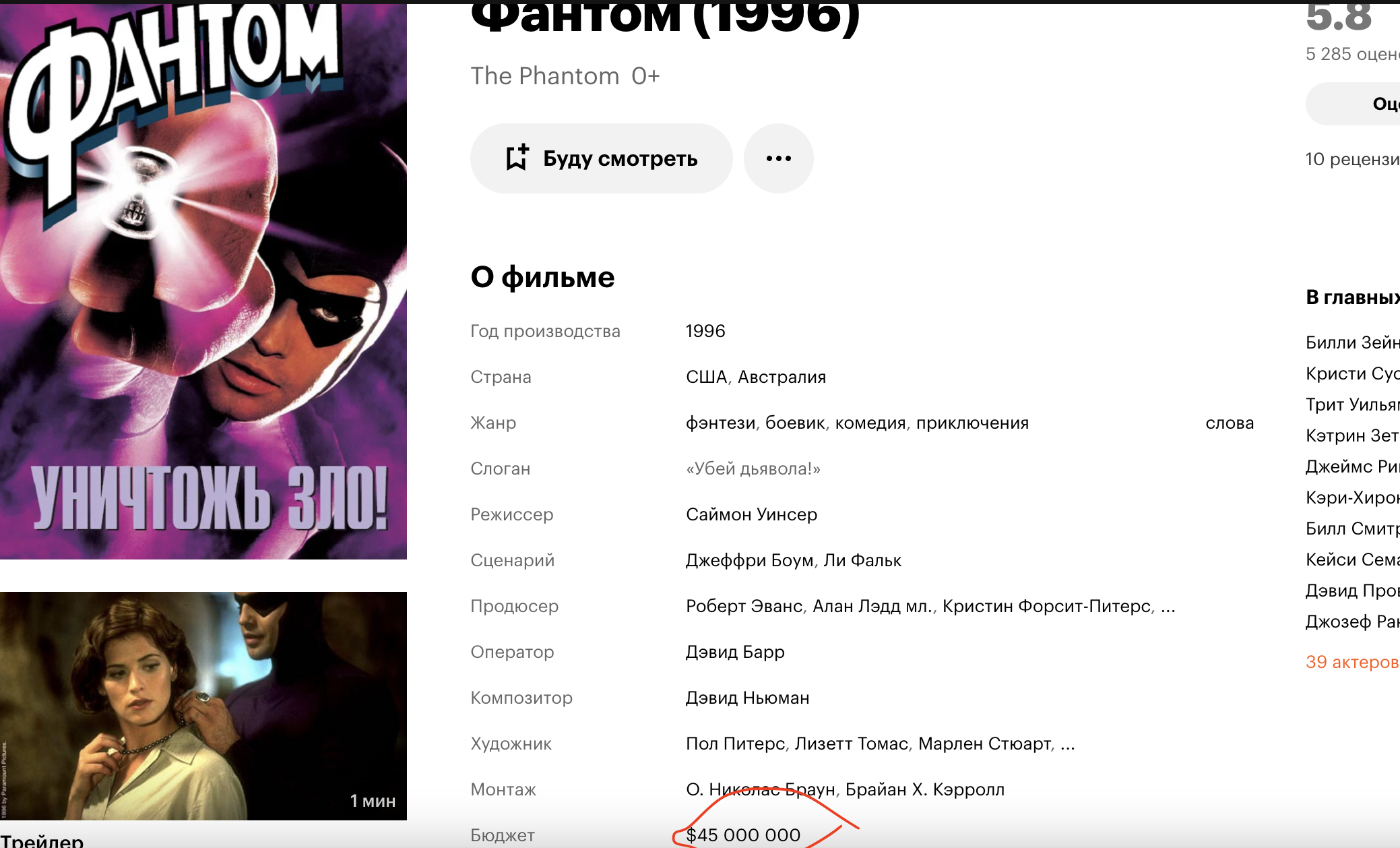Click the Буду смотреть button
This screenshot has width=1400, height=848.
tap(601, 158)
